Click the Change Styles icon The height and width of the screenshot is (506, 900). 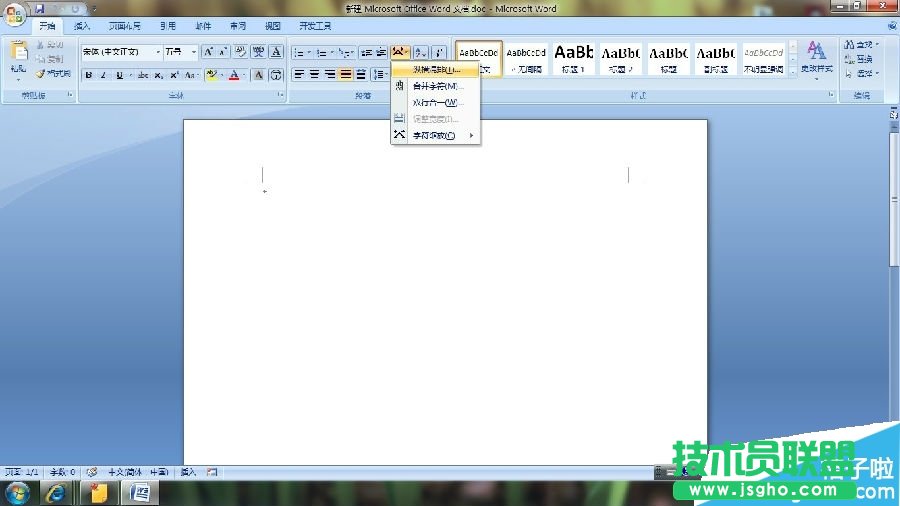[x=817, y=57]
